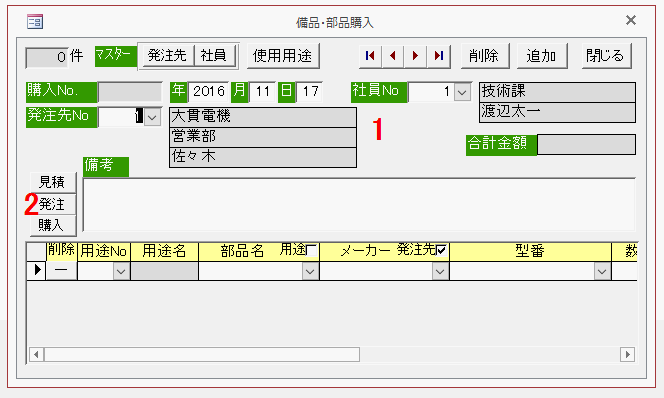Click the row delete minus button

(x=61, y=270)
